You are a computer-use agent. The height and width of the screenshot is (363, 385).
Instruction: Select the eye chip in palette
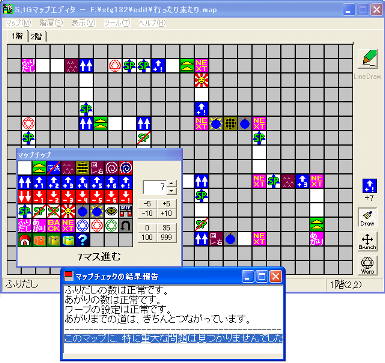point(111,211)
